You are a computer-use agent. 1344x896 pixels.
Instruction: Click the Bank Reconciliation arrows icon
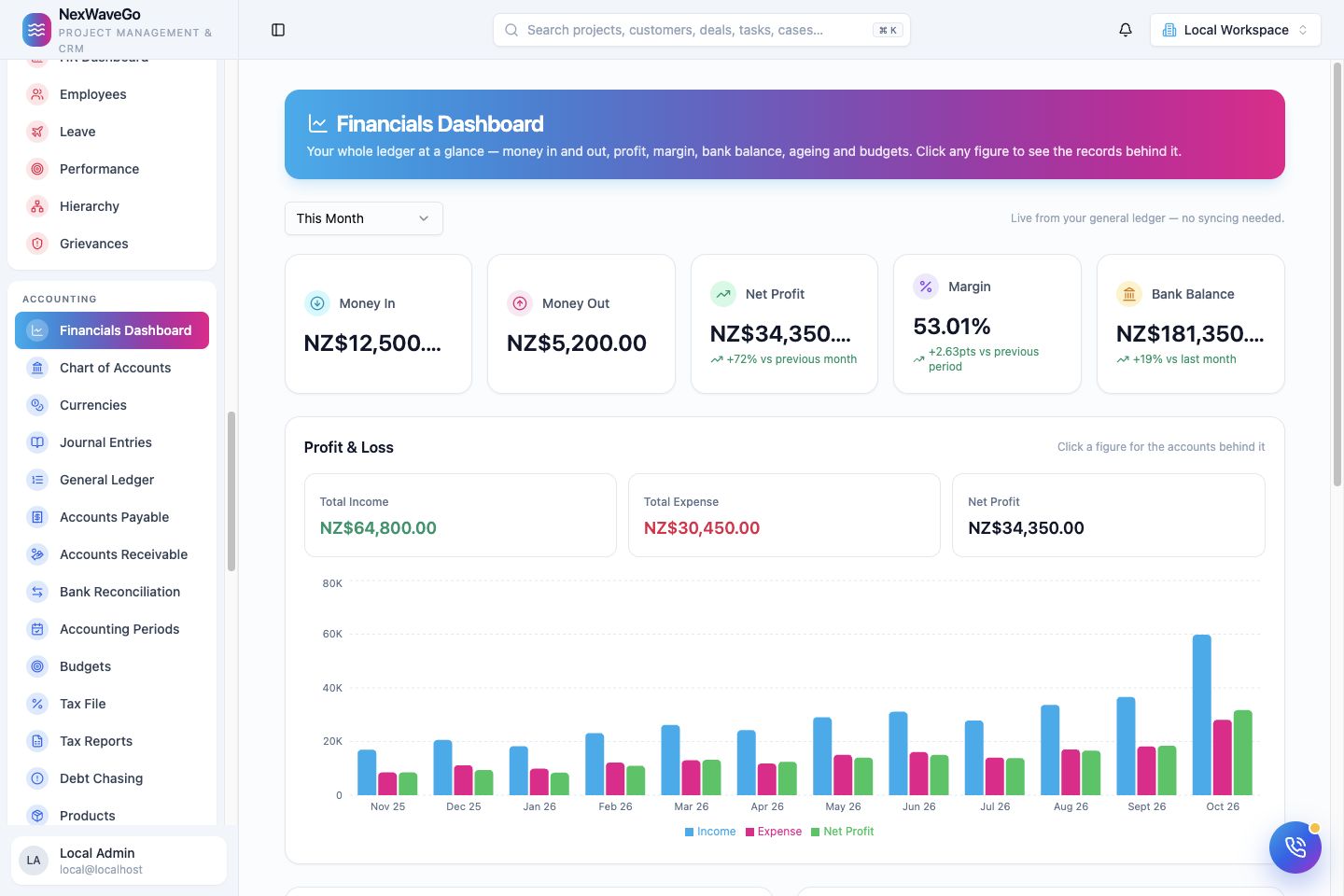pos(37,592)
